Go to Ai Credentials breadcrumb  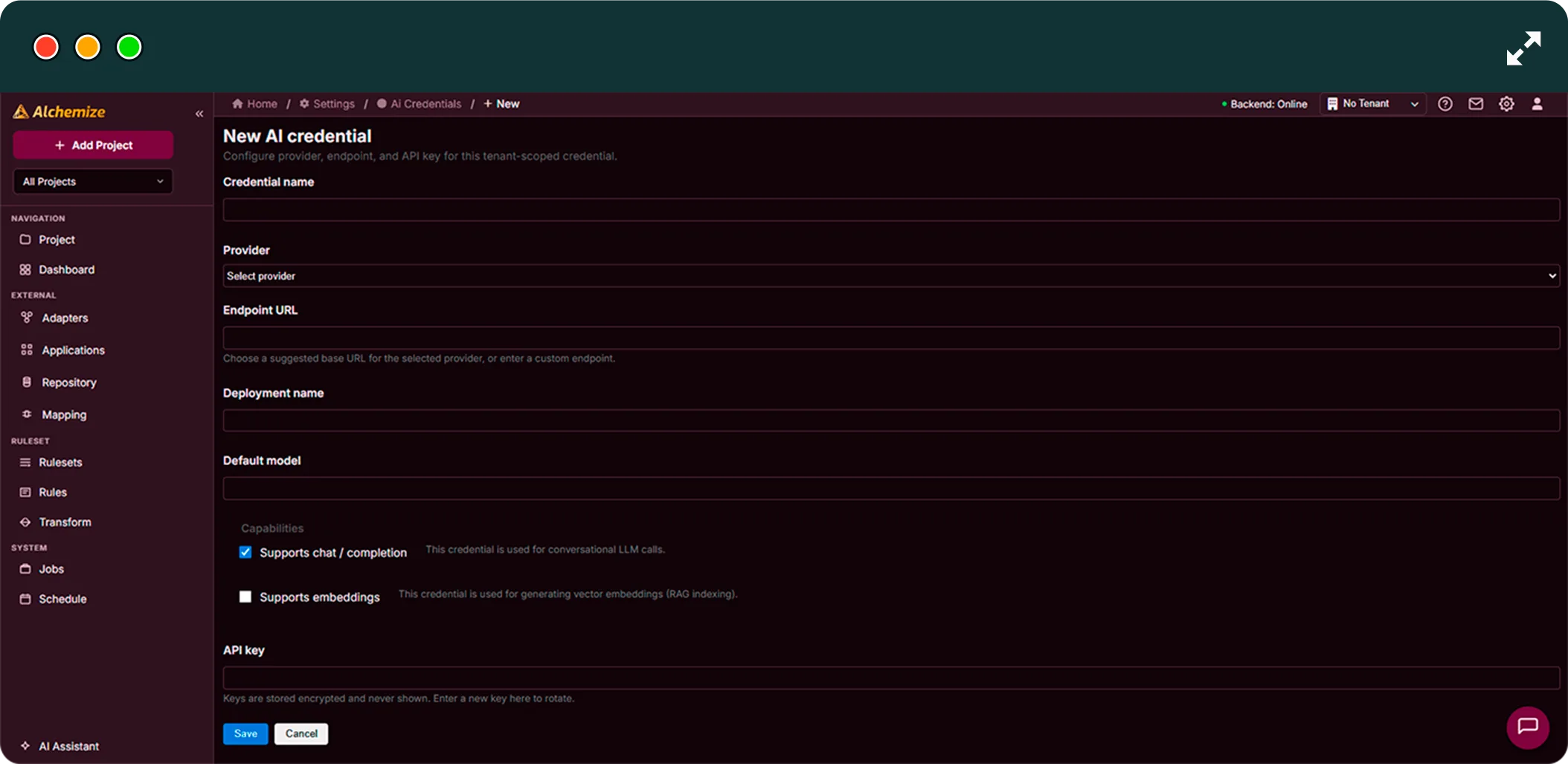click(419, 104)
